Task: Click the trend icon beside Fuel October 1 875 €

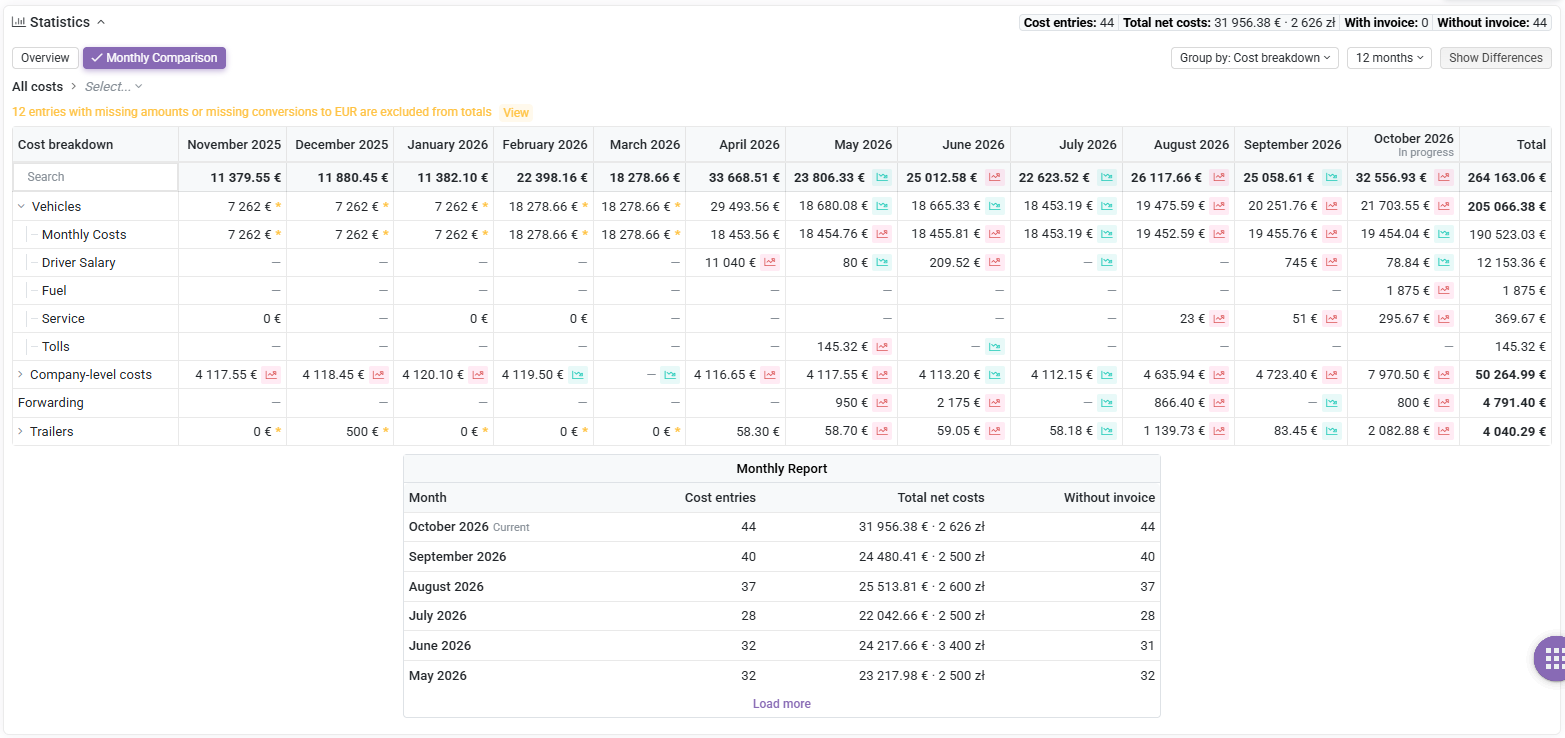Action: 1444,291
